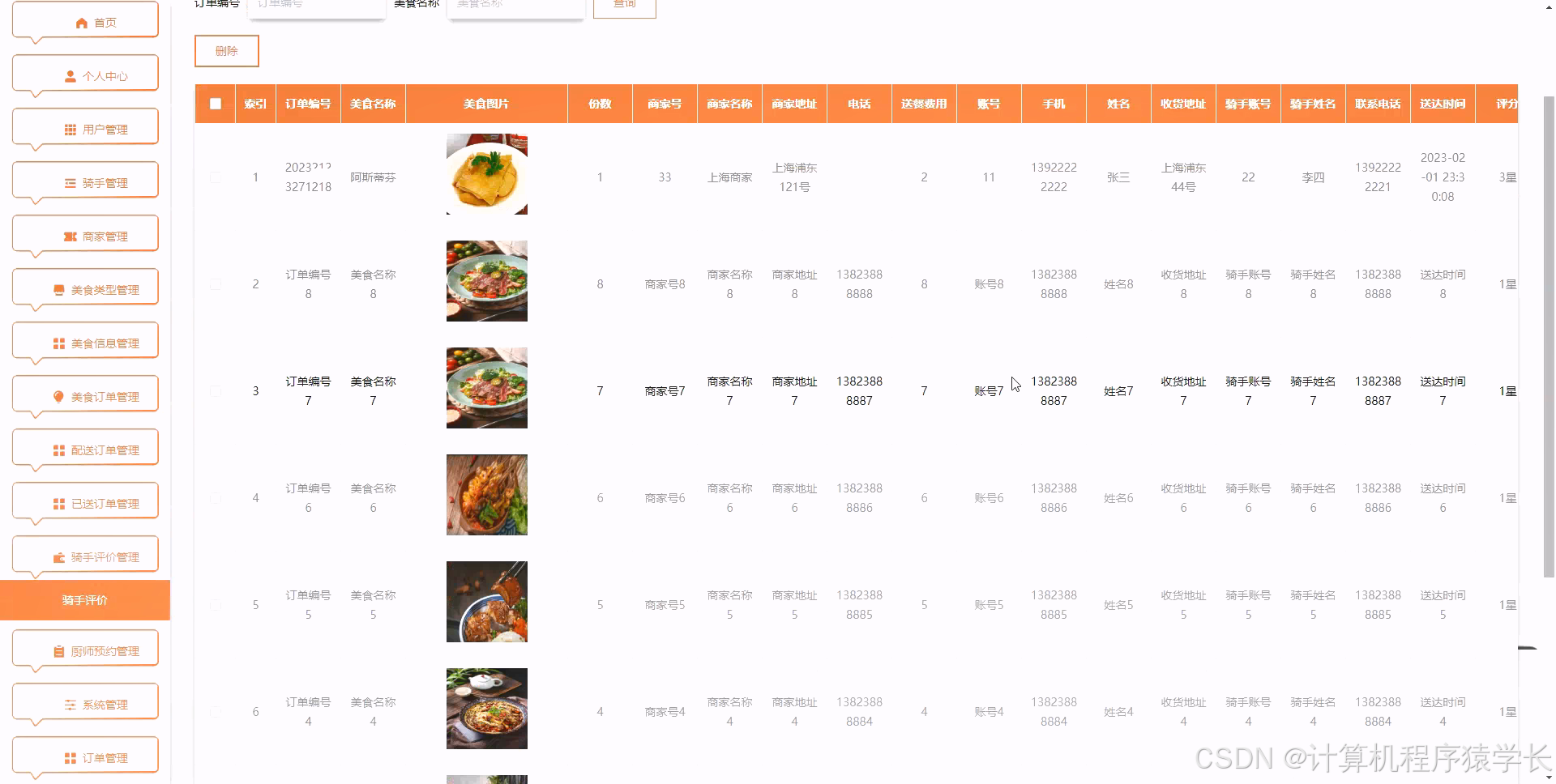1556x784 pixels.
Task: Click cell 姓名5
Action: tap(1118, 605)
